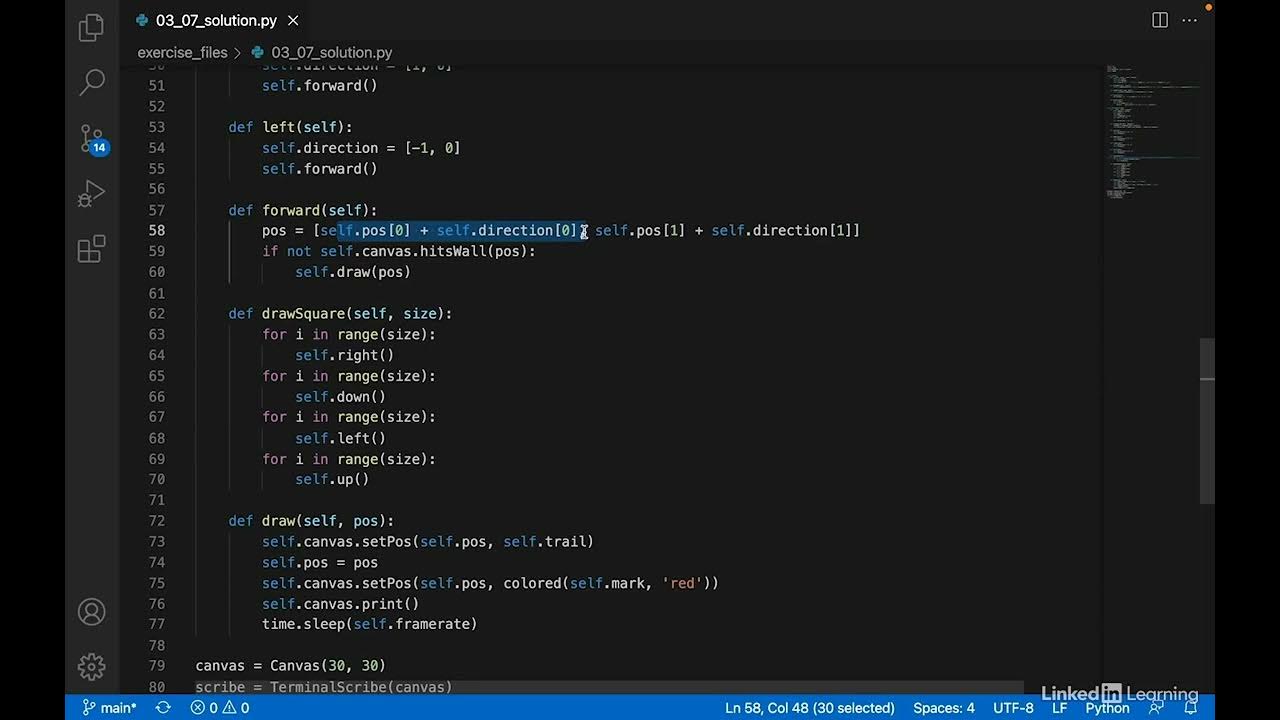Click 'def forward(self):' on line 57
The height and width of the screenshot is (720, 1280).
(x=303, y=210)
